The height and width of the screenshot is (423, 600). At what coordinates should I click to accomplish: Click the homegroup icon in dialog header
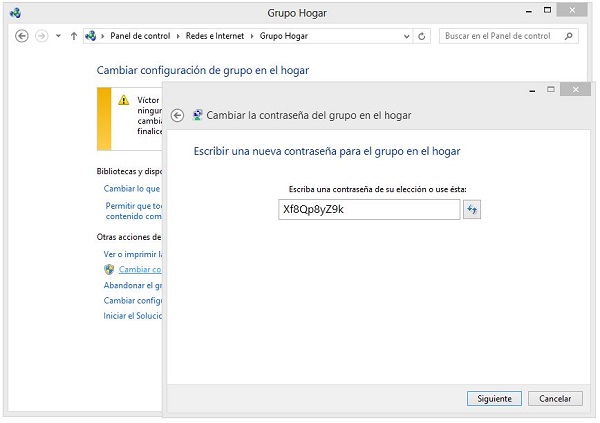[197, 115]
